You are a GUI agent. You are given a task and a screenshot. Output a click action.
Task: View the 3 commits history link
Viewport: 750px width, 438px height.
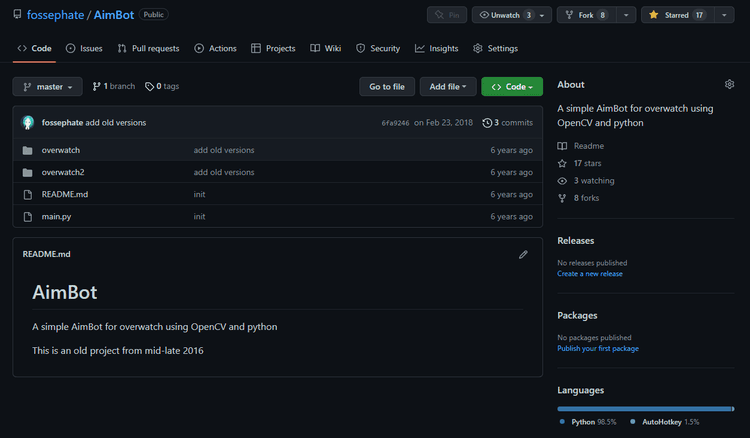pyautogui.click(x=507, y=122)
